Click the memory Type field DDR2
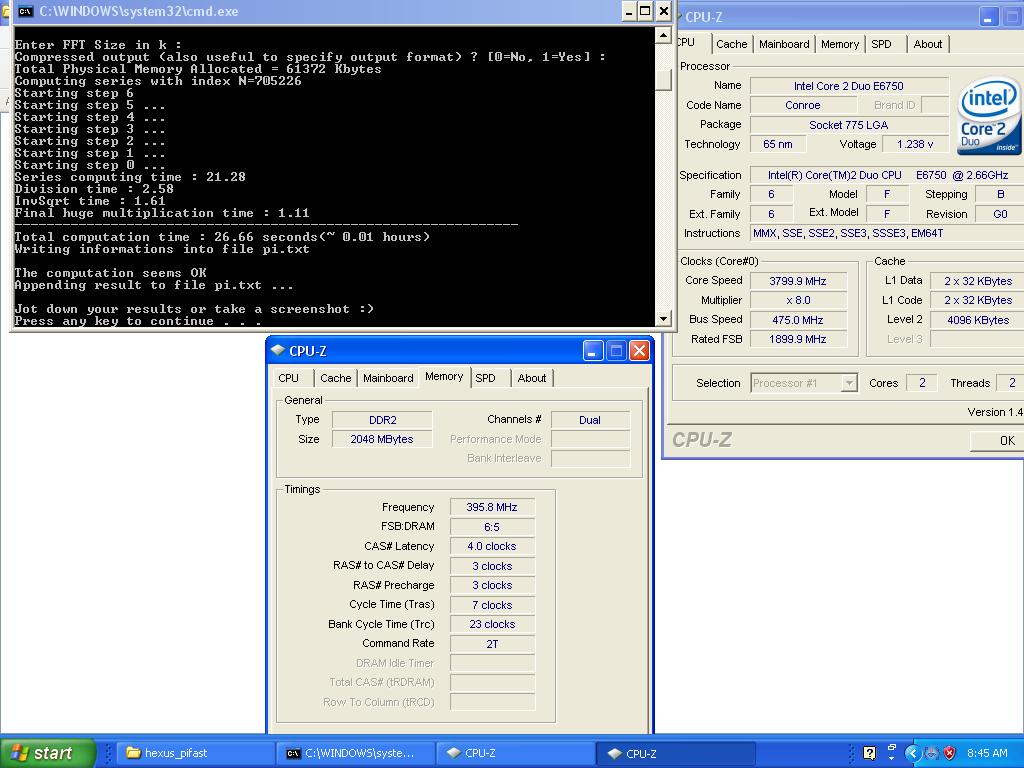 [382, 420]
